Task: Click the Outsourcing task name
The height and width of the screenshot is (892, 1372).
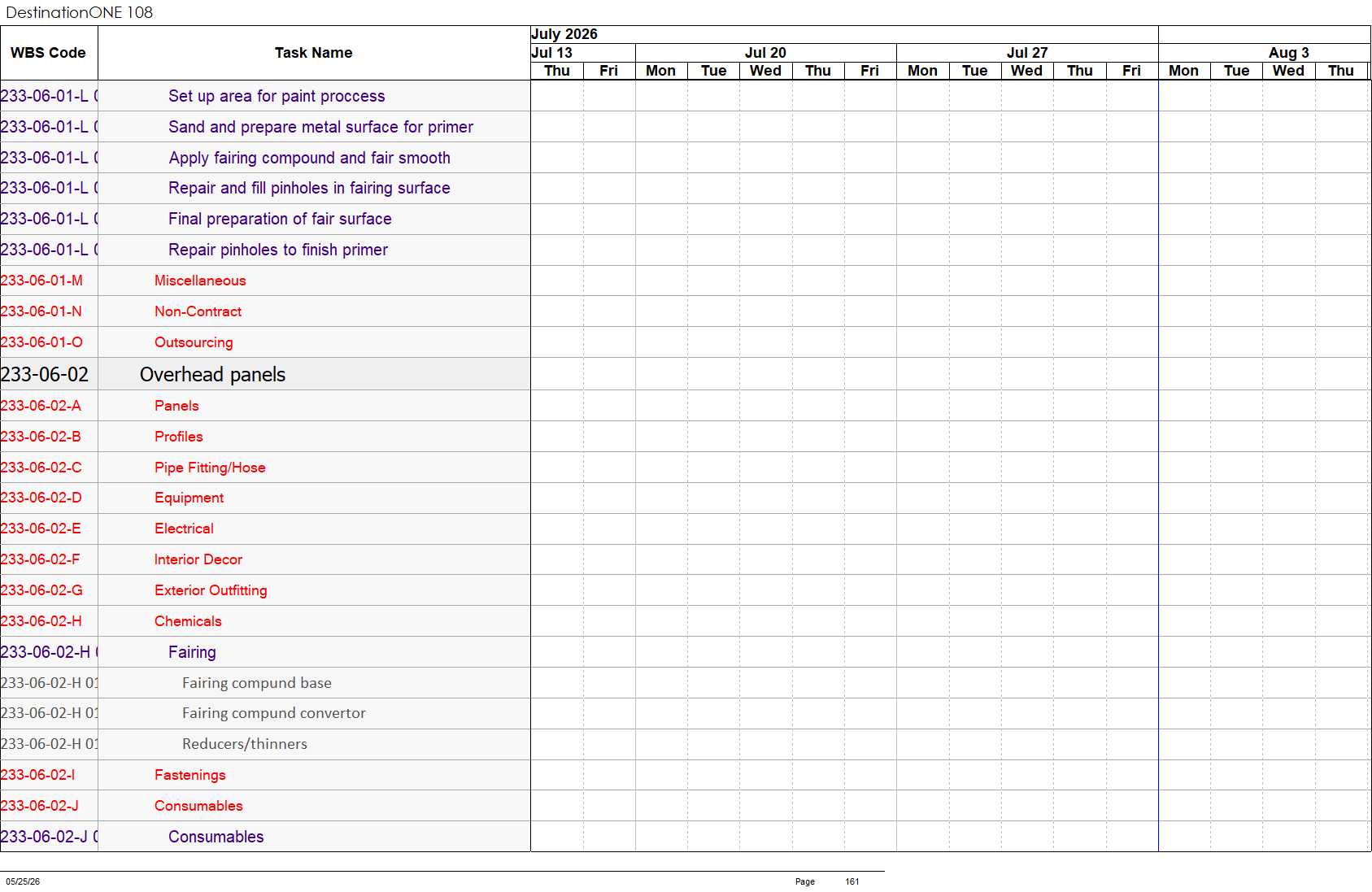Action: click(194, 342)
